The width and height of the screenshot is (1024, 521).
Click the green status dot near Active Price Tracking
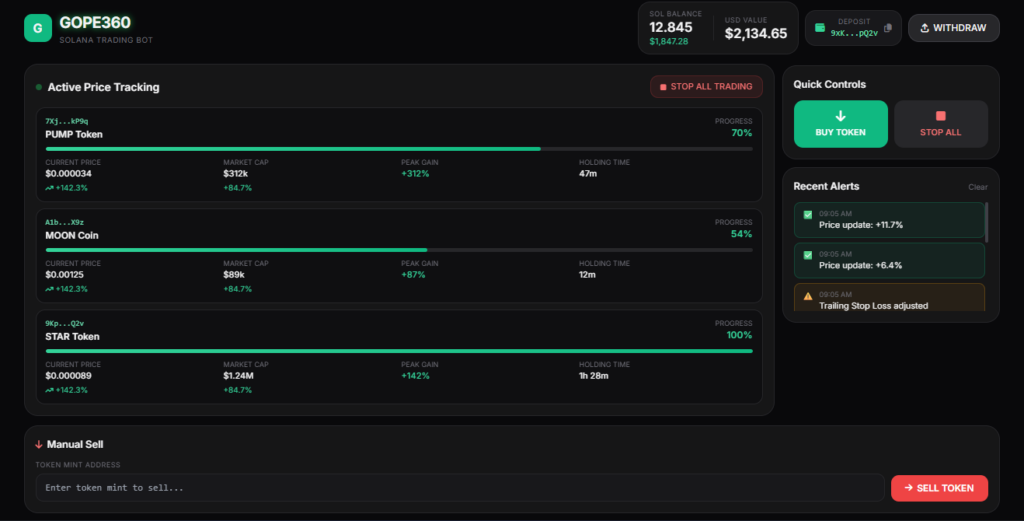pos(39,87)
